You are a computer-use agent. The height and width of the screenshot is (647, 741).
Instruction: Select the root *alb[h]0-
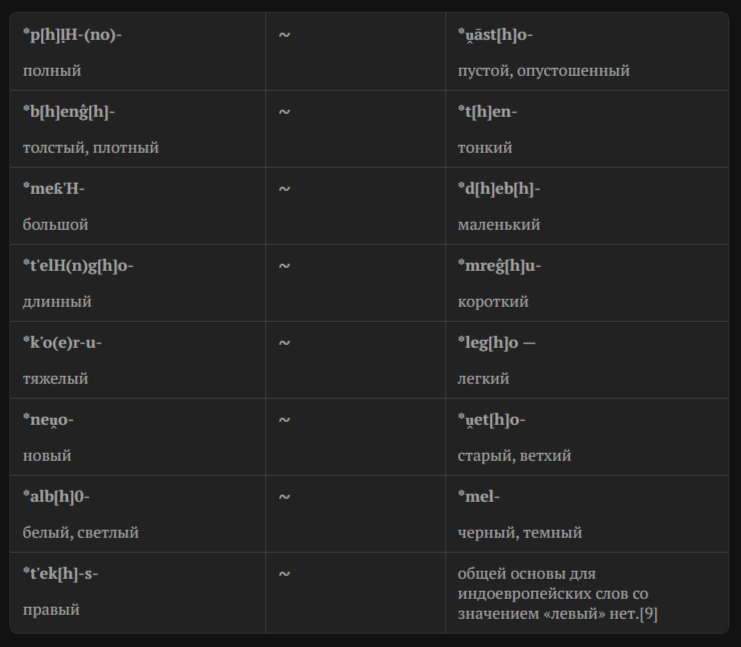tap(57, 497)
